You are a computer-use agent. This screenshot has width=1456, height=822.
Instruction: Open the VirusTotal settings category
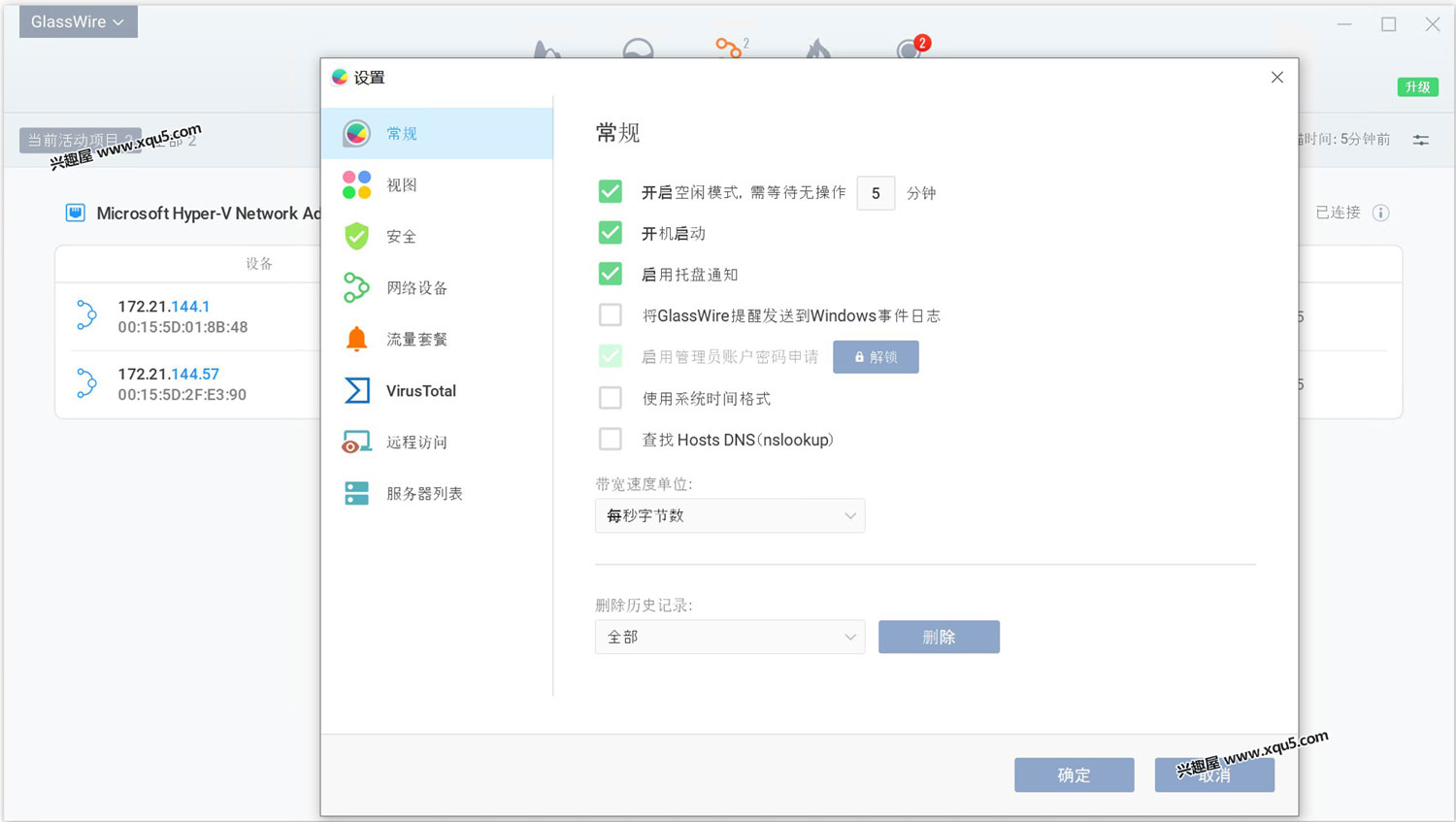tap(438, 390)
